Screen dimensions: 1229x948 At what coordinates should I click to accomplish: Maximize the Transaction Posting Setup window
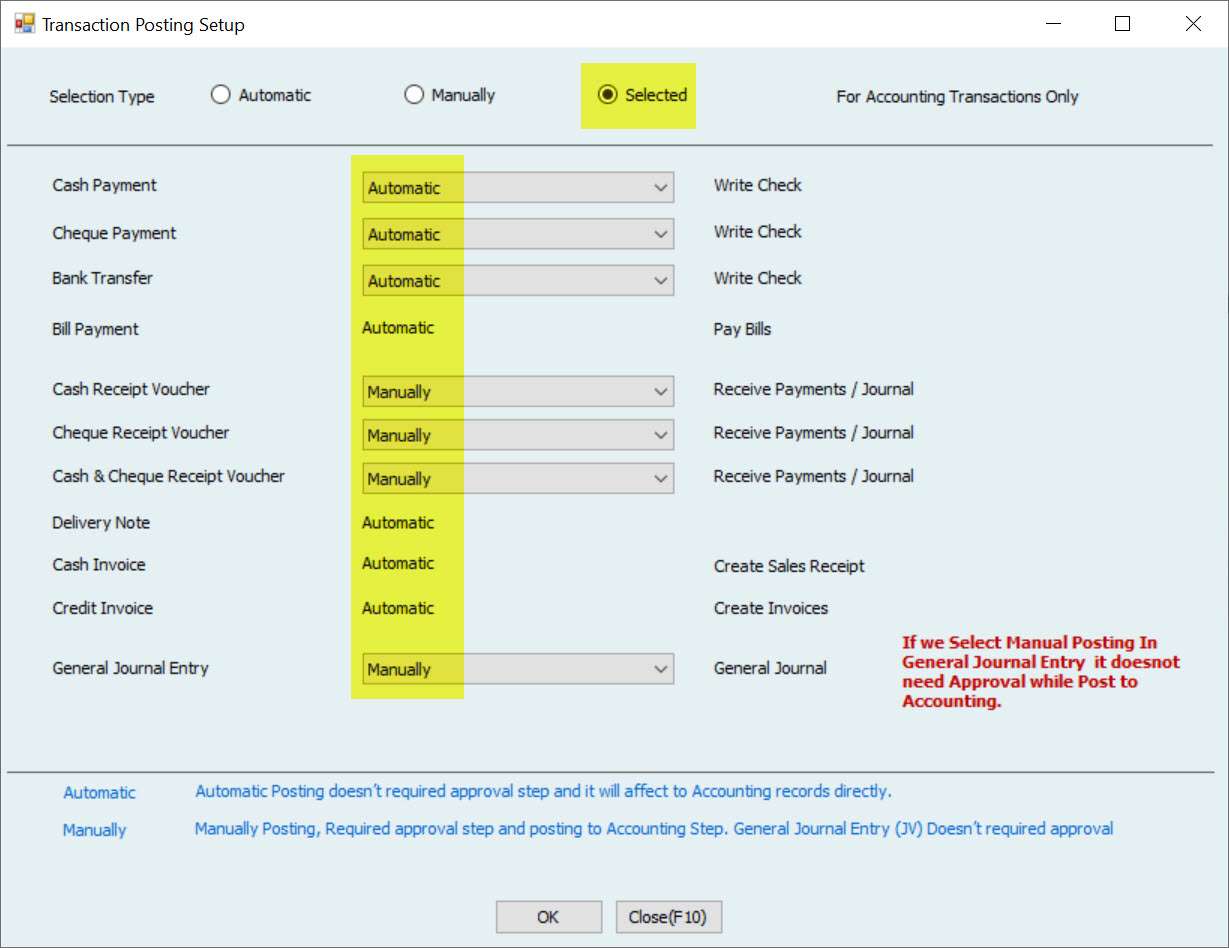1122,24
